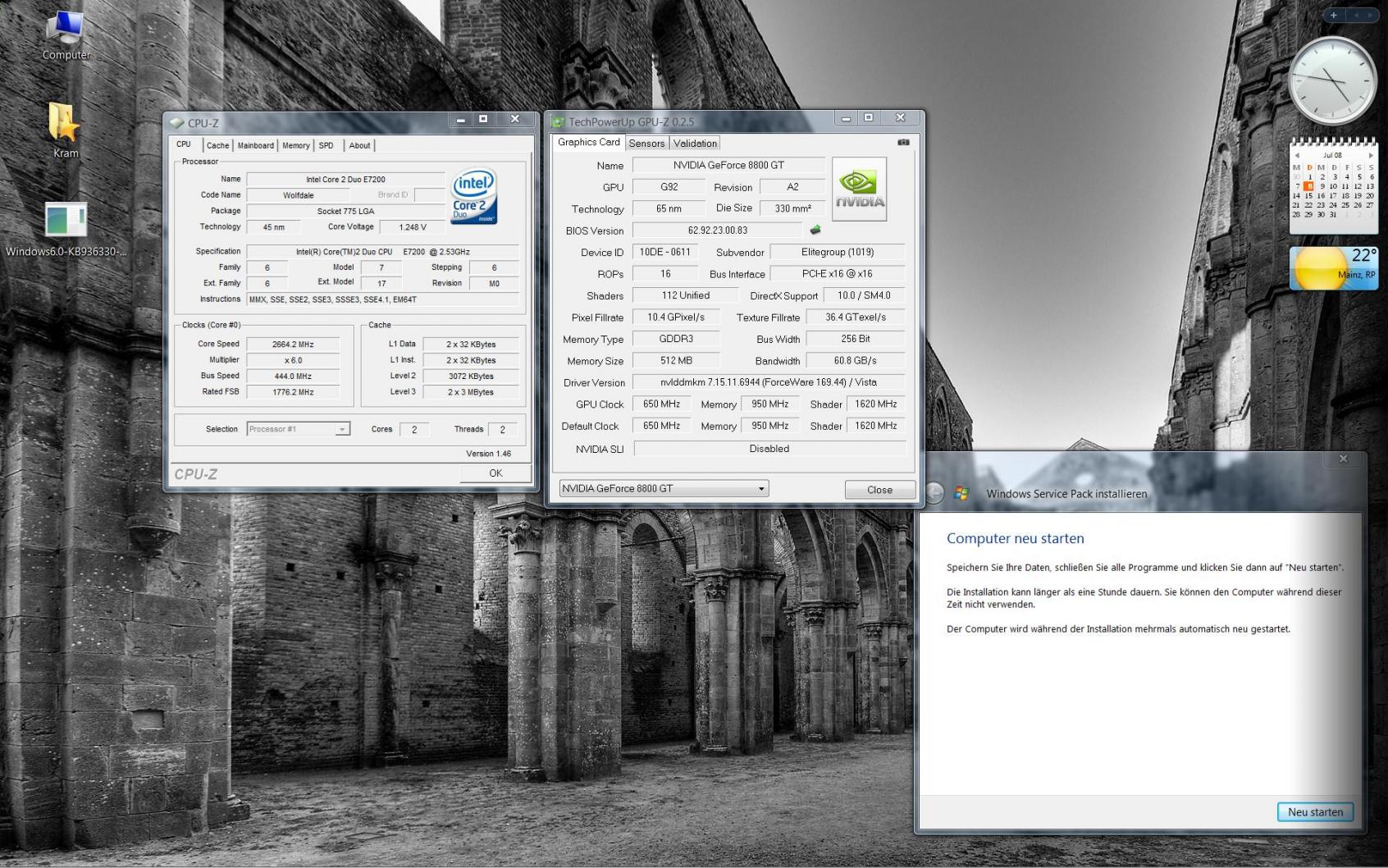This screenshot has width=1388, height=868.
Task: Click the Package value Socket 775 LGA
Action: 345,211
